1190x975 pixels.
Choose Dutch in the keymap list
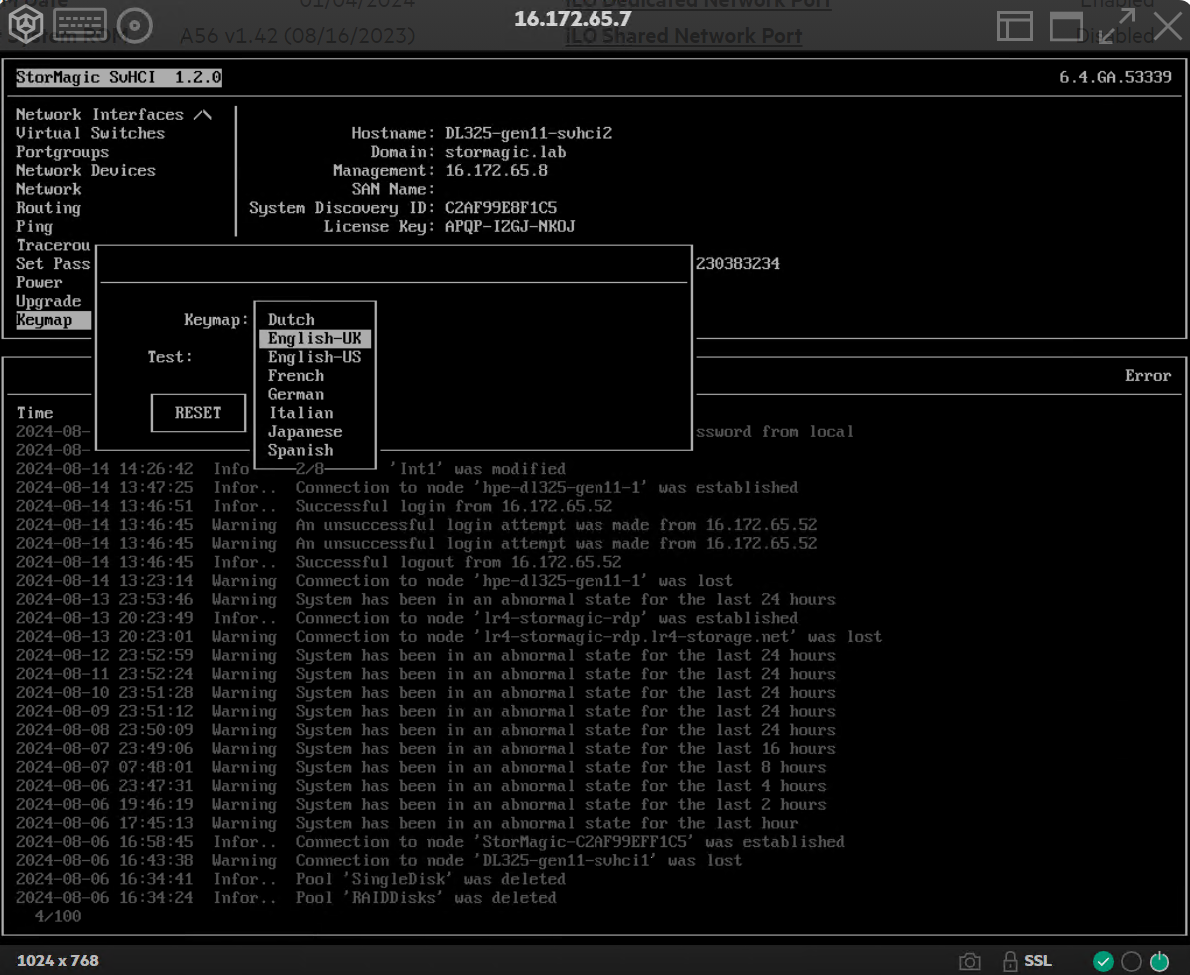(291, 319)
